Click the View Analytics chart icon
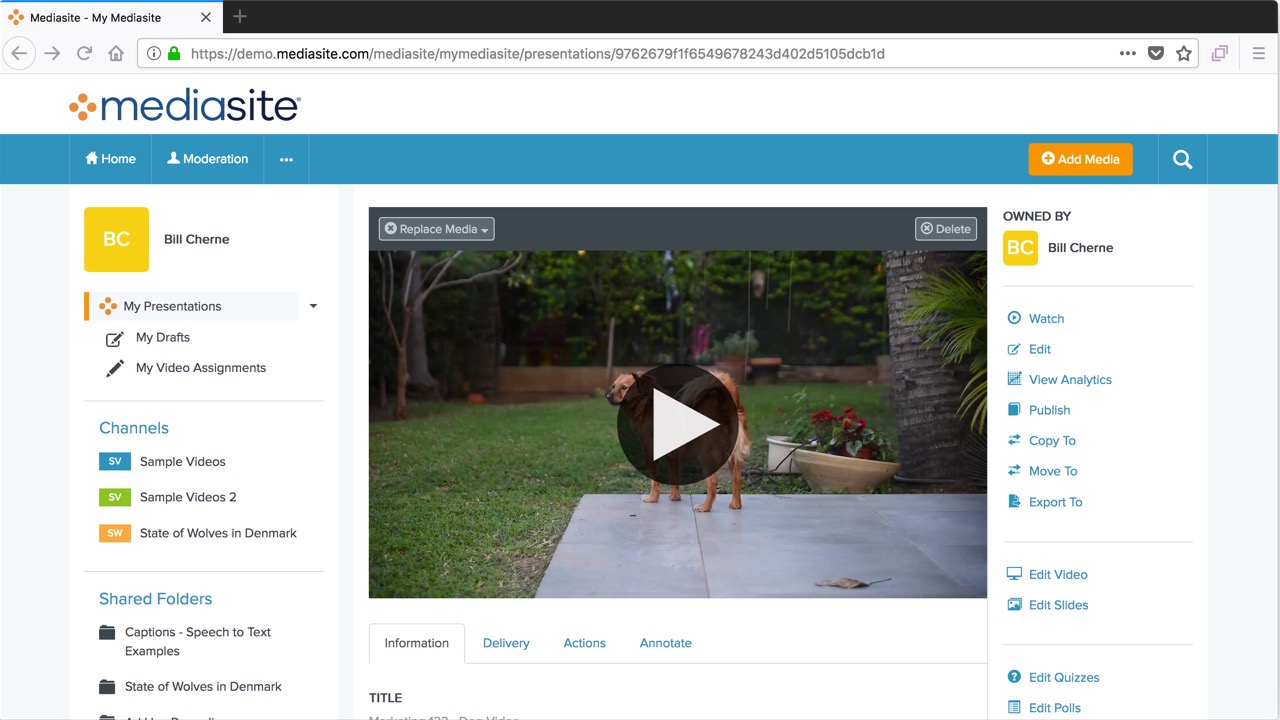1280x720 pixels. coord(1014,379)
